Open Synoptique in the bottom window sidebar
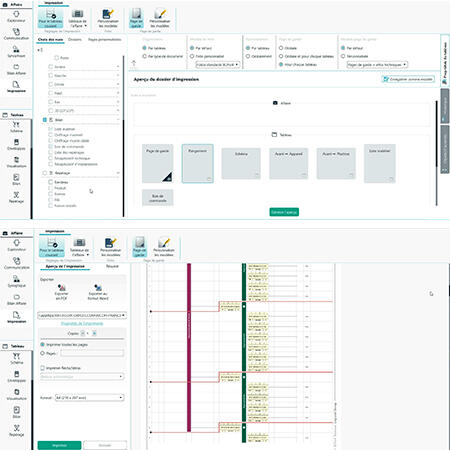 pyautogui.click(x=16, y=281)
